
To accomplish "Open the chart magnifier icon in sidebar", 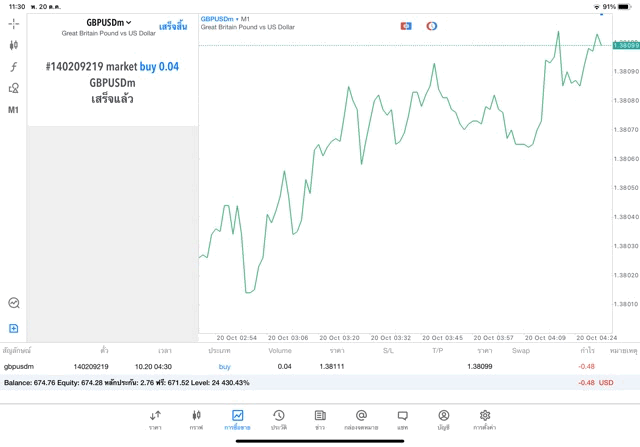I will click(14, 303).
